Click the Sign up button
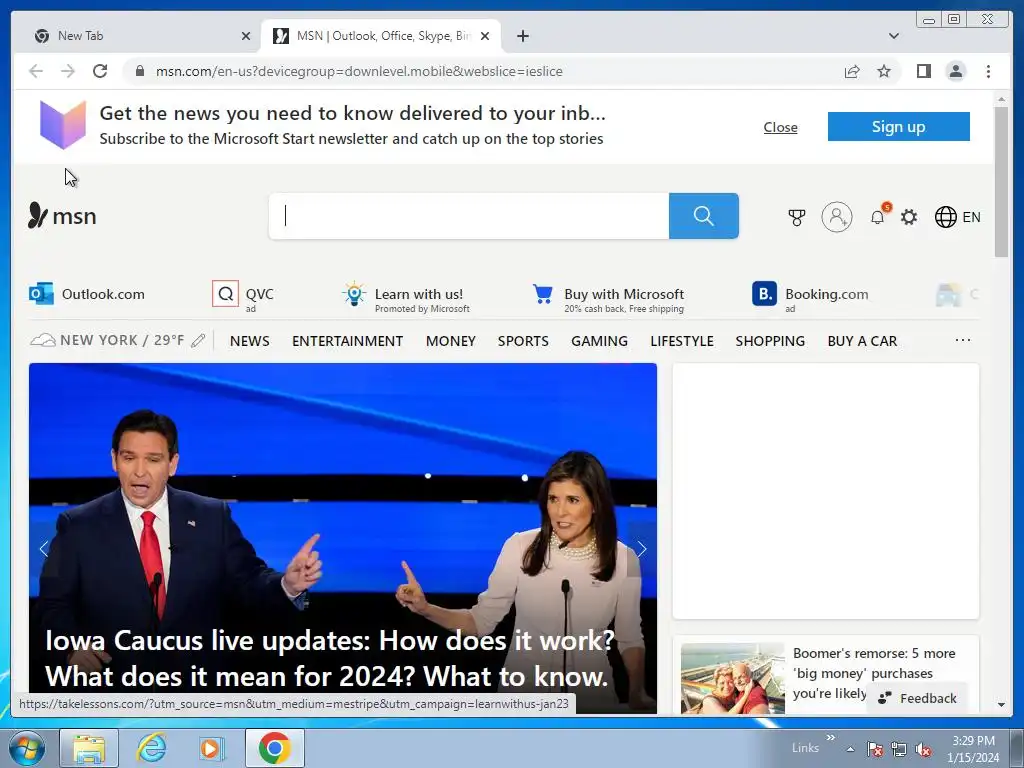 coord(899,127)
